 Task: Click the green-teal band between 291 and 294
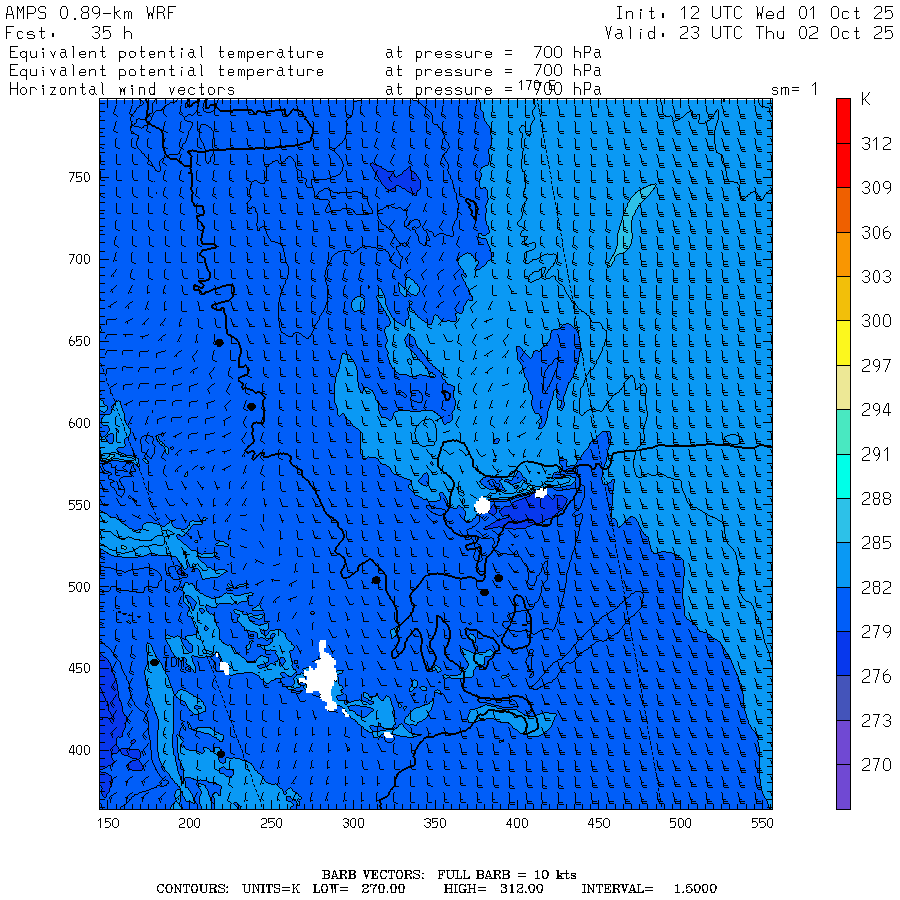click(x=843, y=432)
